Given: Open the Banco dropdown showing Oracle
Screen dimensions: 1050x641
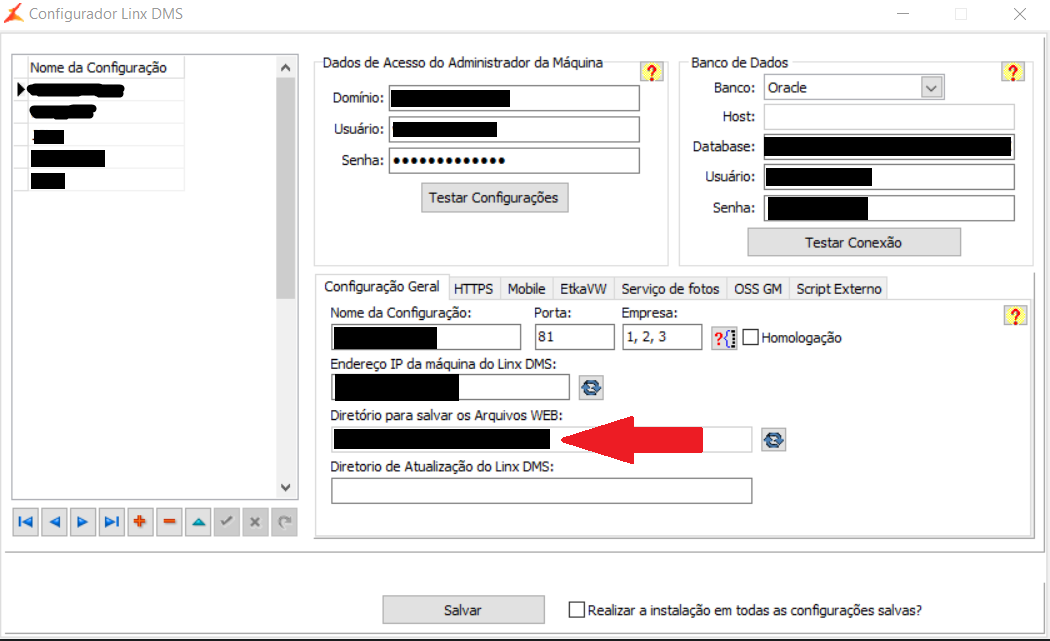Looking at the screenshot, I should [x=931, y=87].
